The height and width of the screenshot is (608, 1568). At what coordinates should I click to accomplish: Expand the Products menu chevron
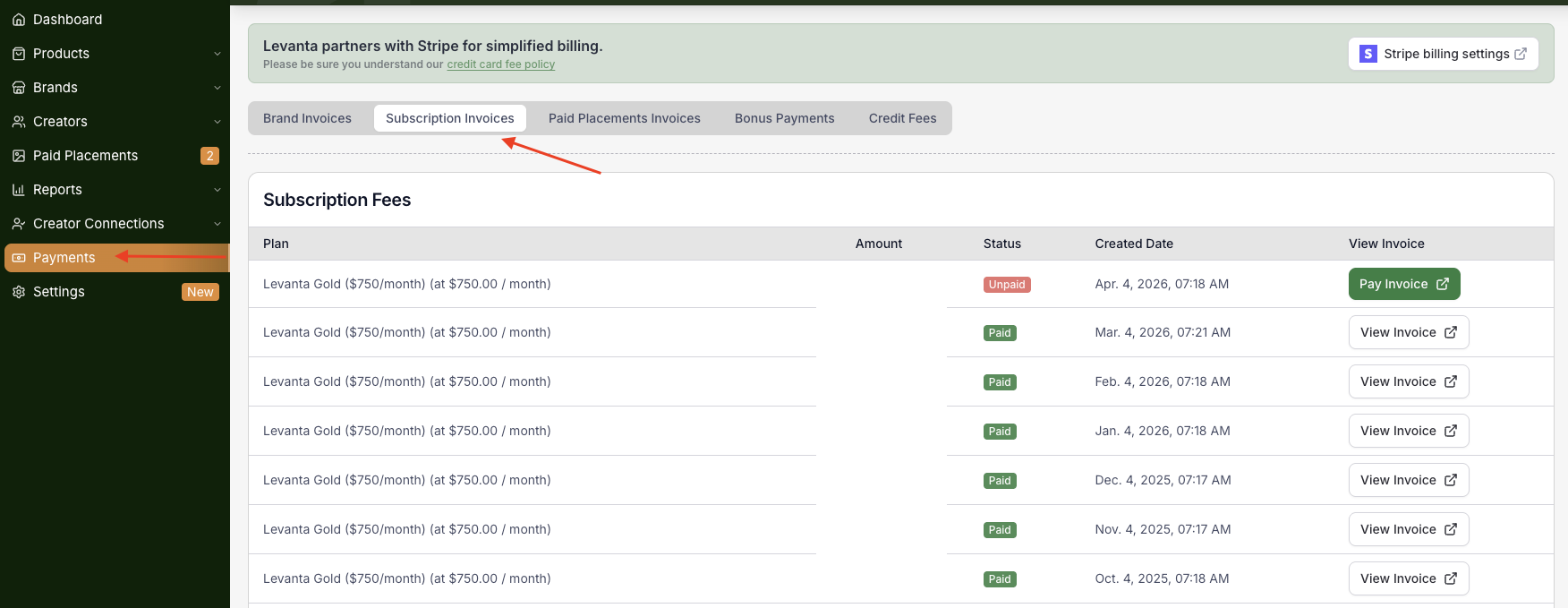(x=217, y=54)
